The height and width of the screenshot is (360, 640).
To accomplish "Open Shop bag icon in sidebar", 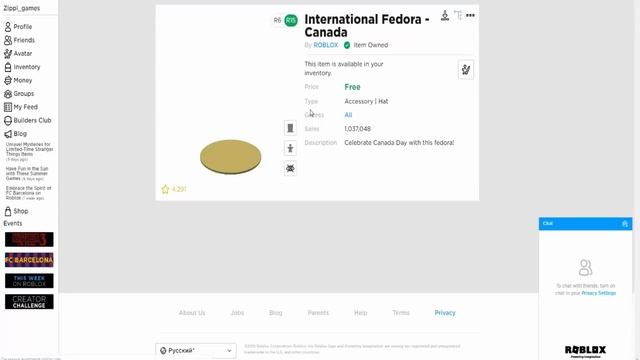I will [8, 211].
